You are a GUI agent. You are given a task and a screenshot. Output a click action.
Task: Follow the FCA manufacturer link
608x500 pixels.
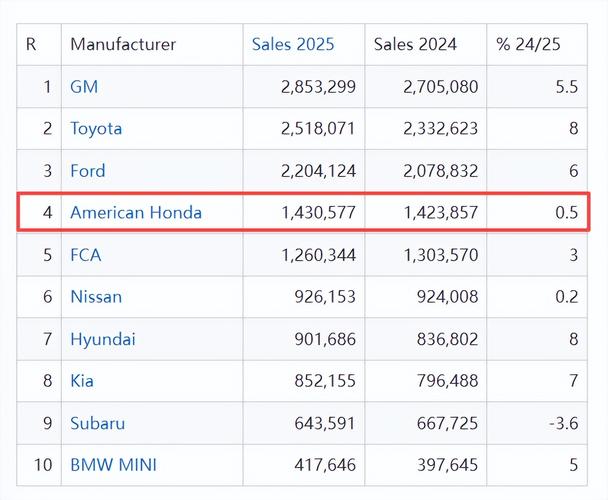[x=85, y=255]
